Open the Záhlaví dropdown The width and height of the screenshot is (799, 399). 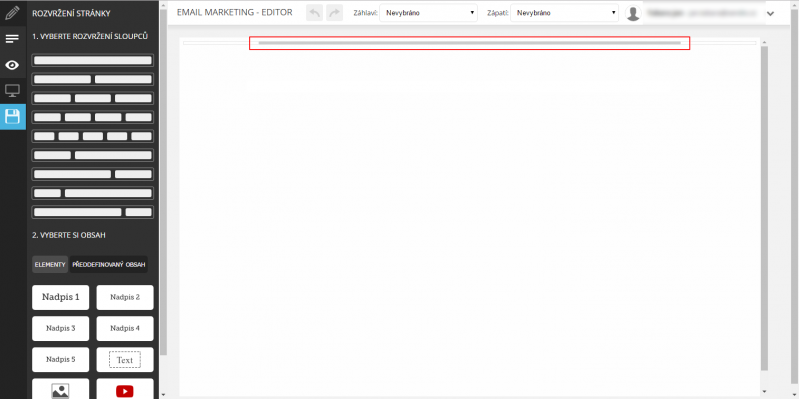click(429, 13)
